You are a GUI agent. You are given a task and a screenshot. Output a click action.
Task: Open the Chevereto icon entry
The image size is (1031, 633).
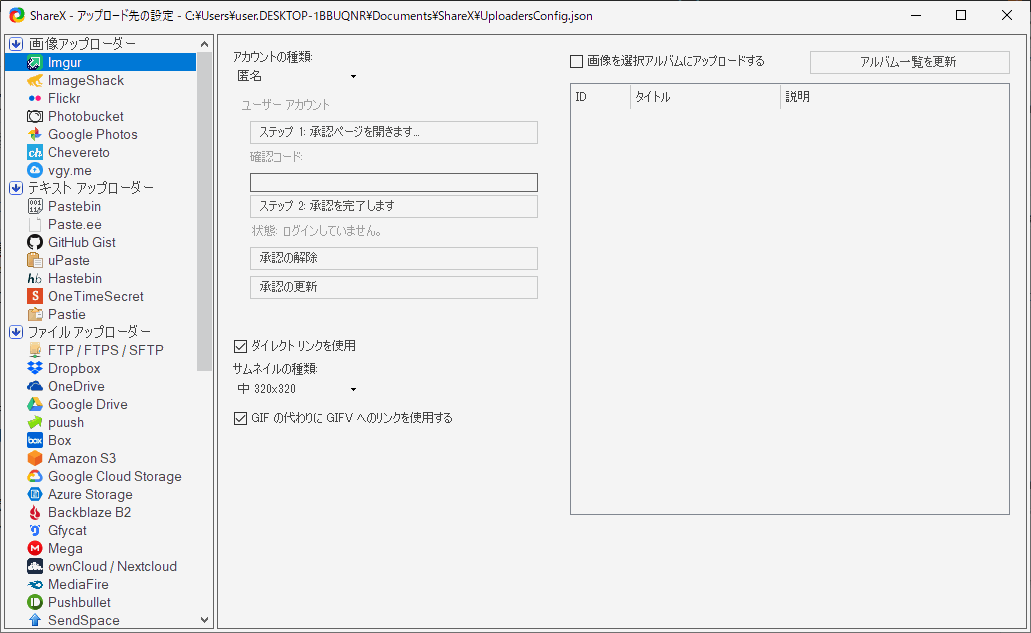point(35,152)
